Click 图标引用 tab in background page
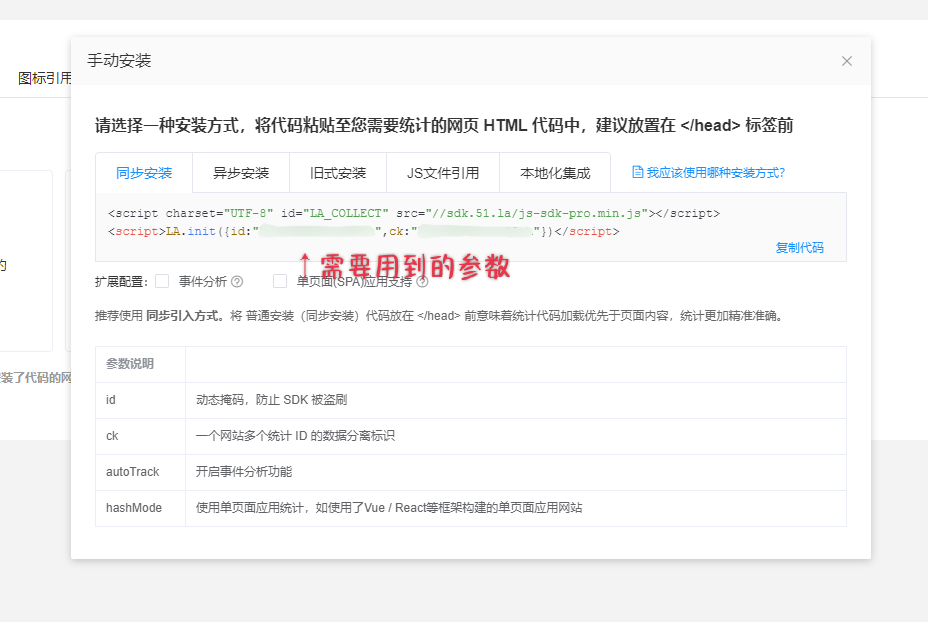This screenshot has height=622, width=928. 44,78
